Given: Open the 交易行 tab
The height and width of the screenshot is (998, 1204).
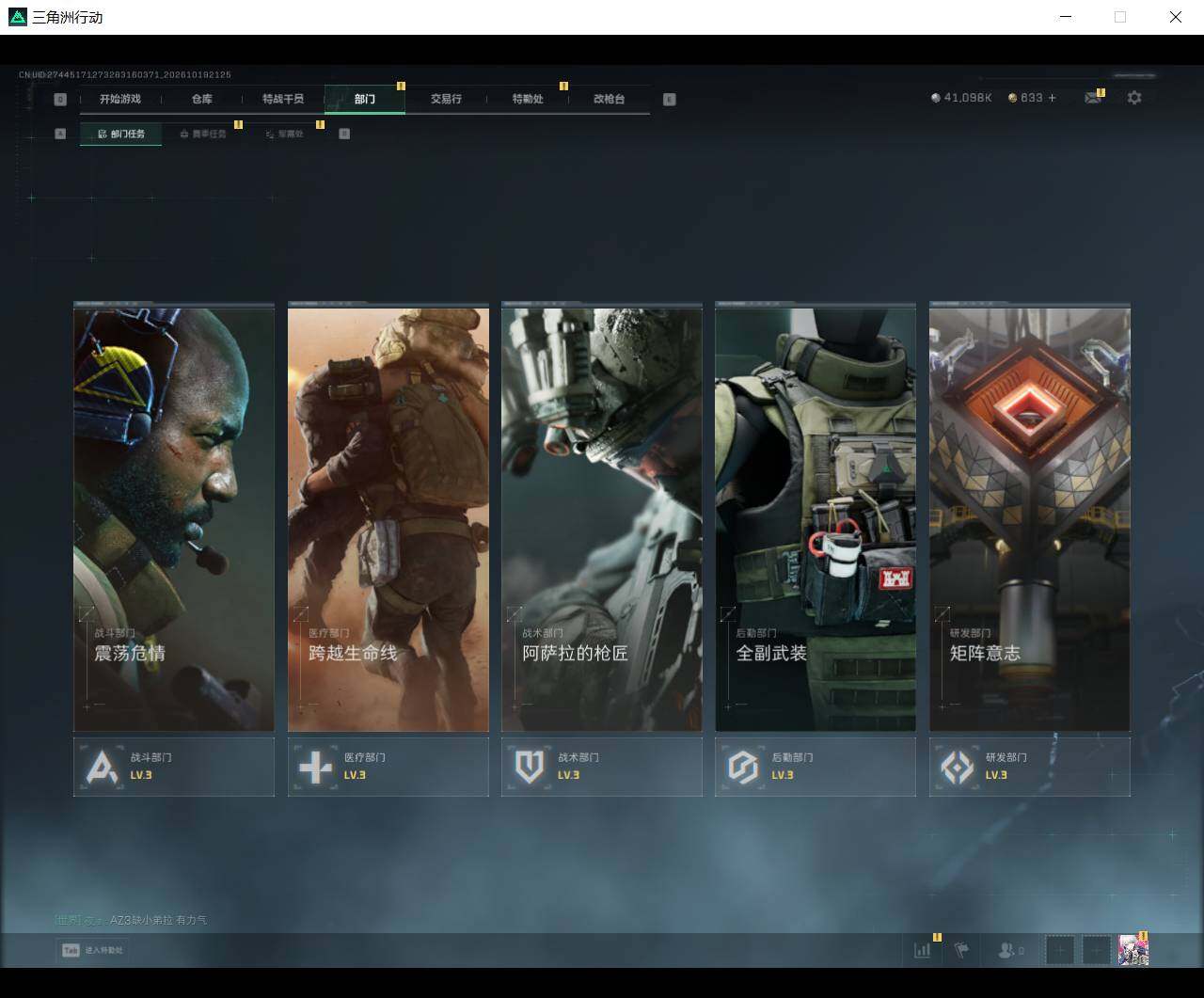Looking at the screenshot, I should (x=446, y=99).
